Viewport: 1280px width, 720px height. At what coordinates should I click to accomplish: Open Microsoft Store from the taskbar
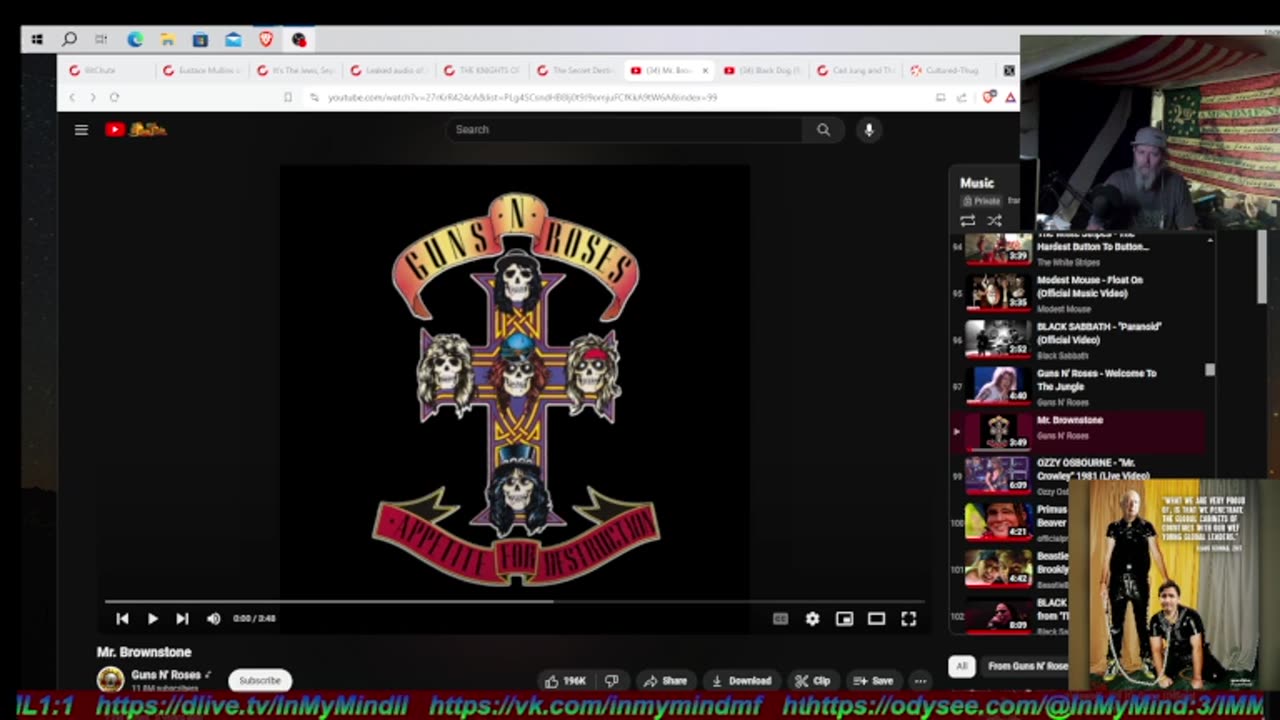click(x=200, y=40)
